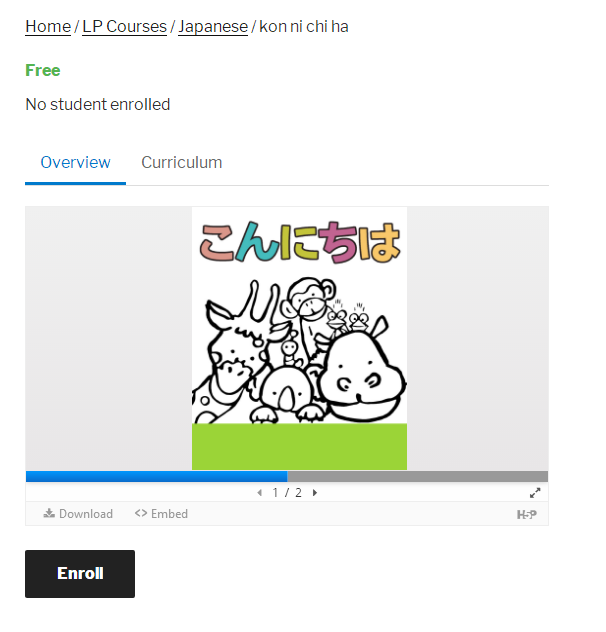Jump to slide two on progress bar
Image resolution: width=606 pixels, height=632 pixels.
tap(417, 476)
